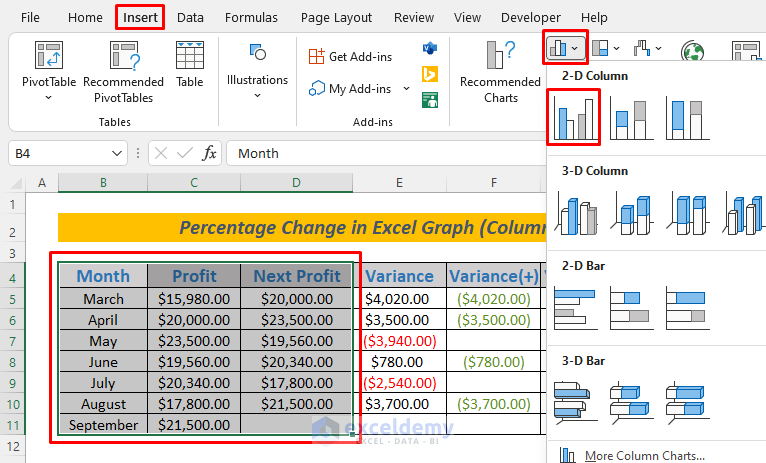Click the People Graph add-in icon
The image size is (766, 463).
(430, 100)
